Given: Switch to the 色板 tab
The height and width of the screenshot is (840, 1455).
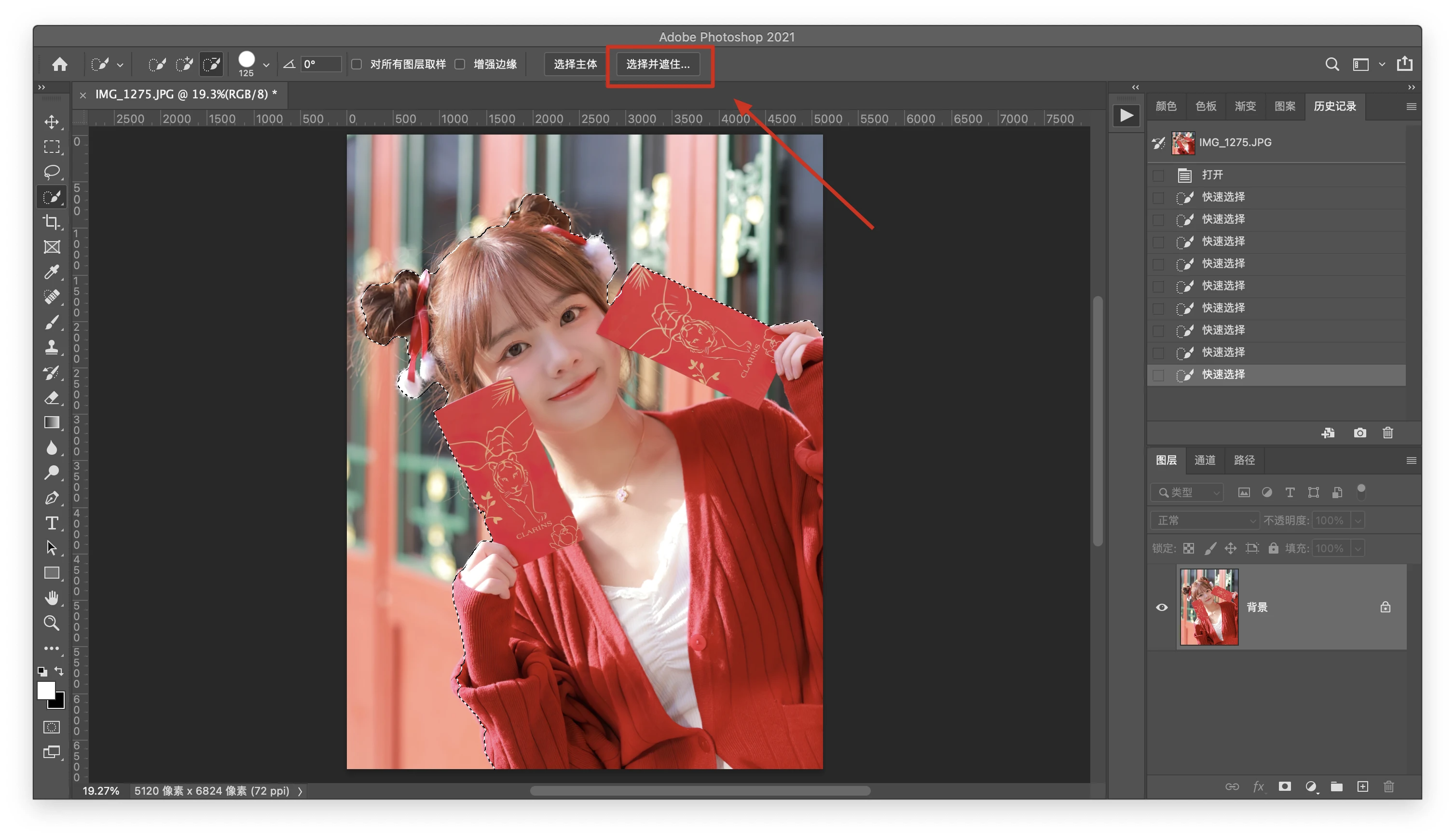Looking at the screenshot, I should coord(1206,106).
